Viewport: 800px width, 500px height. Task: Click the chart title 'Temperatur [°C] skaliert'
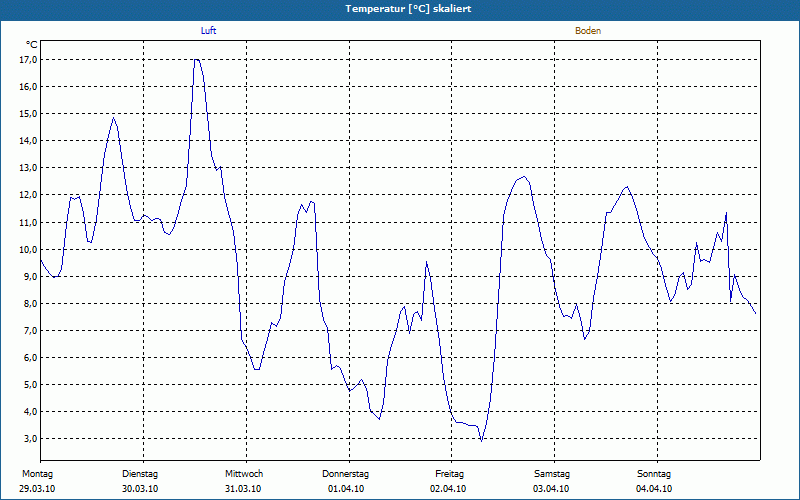(x=408, y=9)
